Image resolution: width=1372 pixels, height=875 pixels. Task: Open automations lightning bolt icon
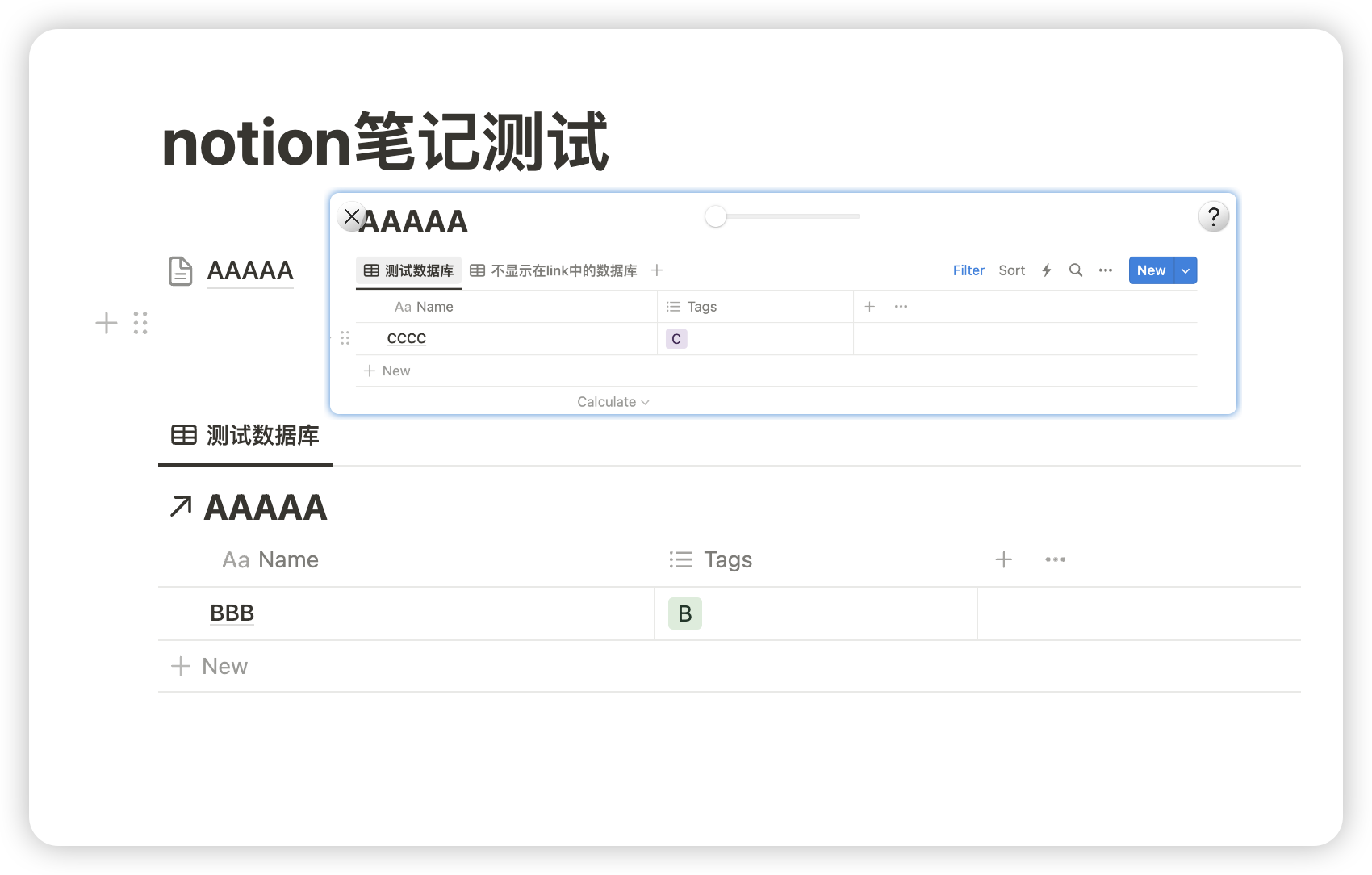[x=1047, y=270]
